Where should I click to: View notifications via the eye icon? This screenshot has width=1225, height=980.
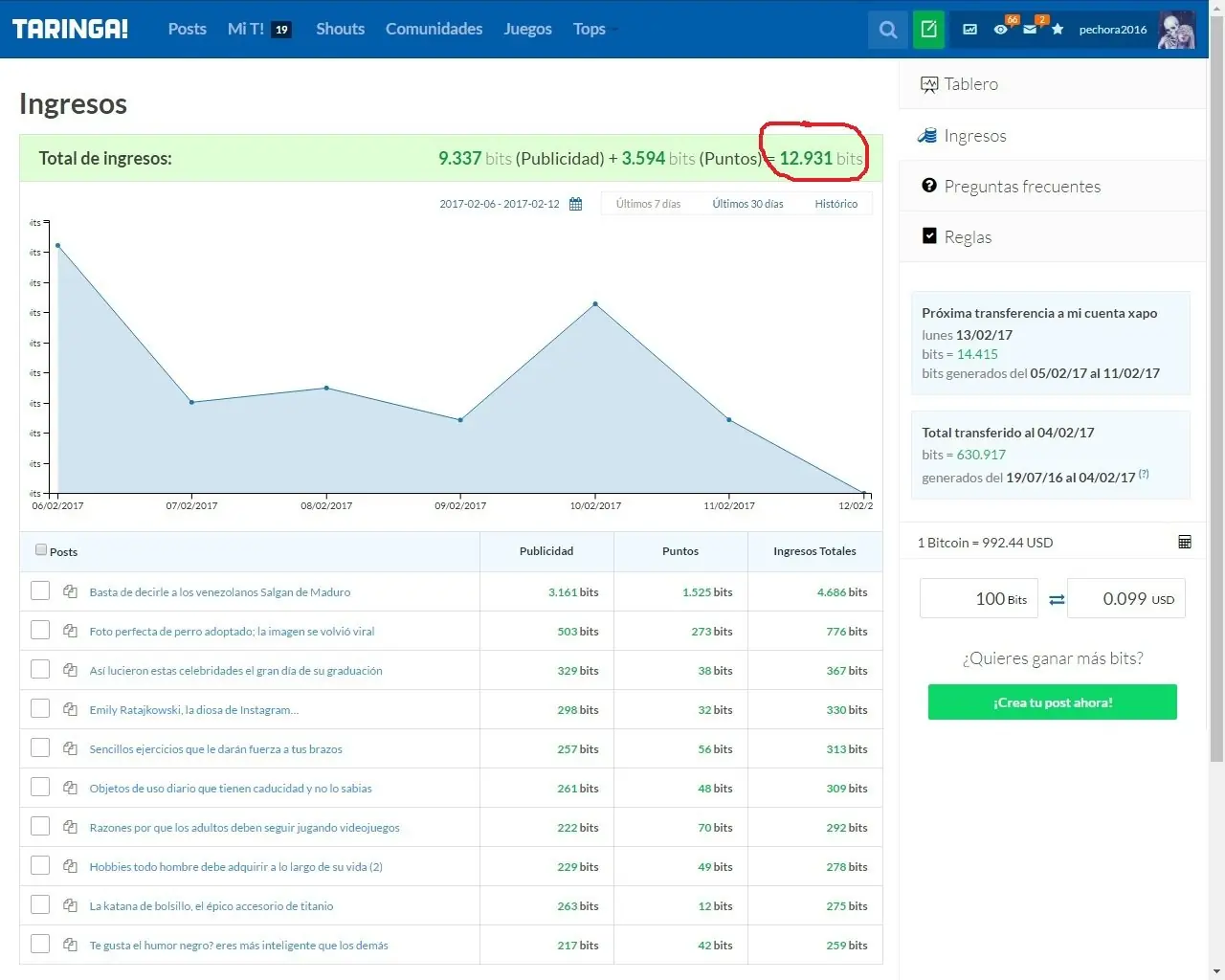(1000, 30)
